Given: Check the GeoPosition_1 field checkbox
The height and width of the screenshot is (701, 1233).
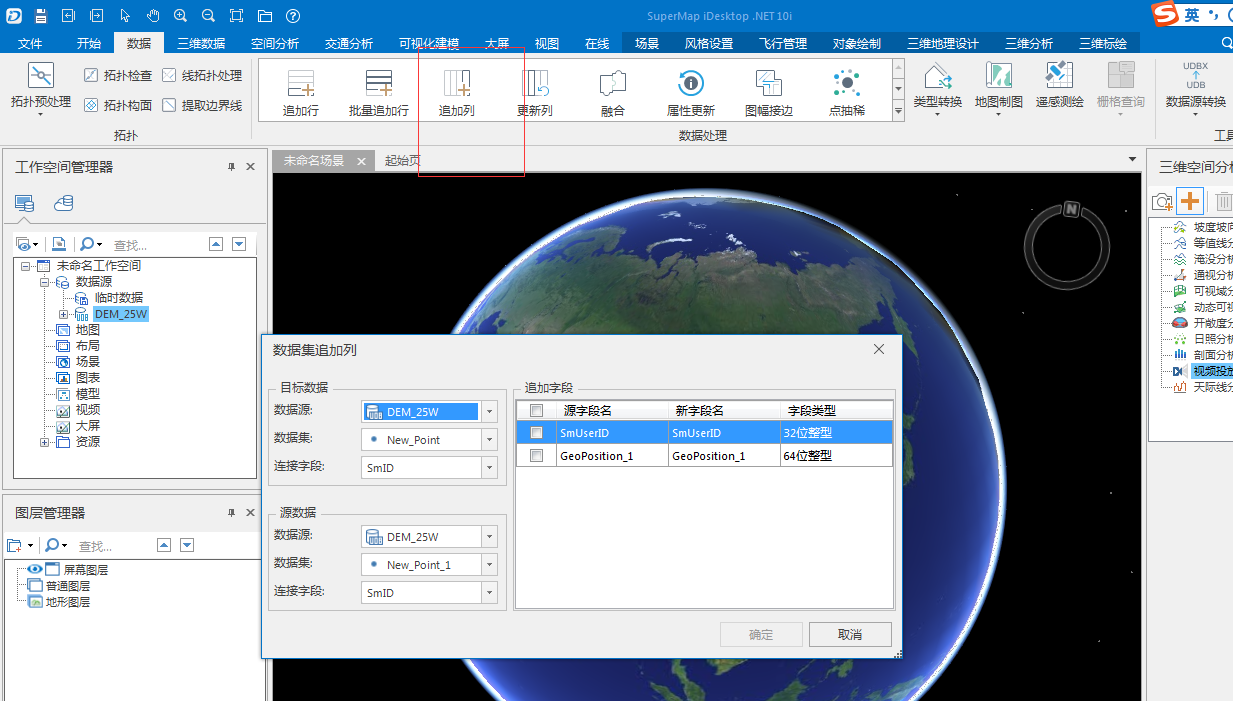Looking at the screenshot, I should pos(537,456).
